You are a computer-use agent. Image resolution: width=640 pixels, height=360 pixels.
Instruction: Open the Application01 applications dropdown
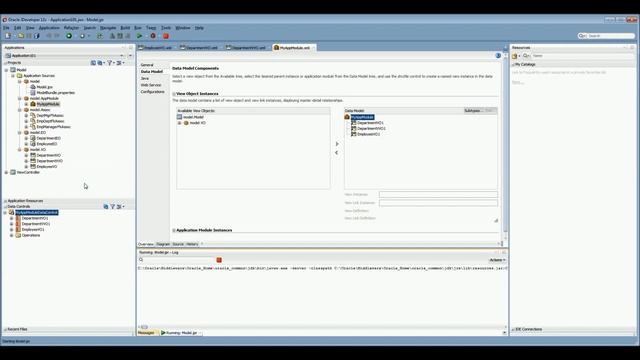coord(122,56)
